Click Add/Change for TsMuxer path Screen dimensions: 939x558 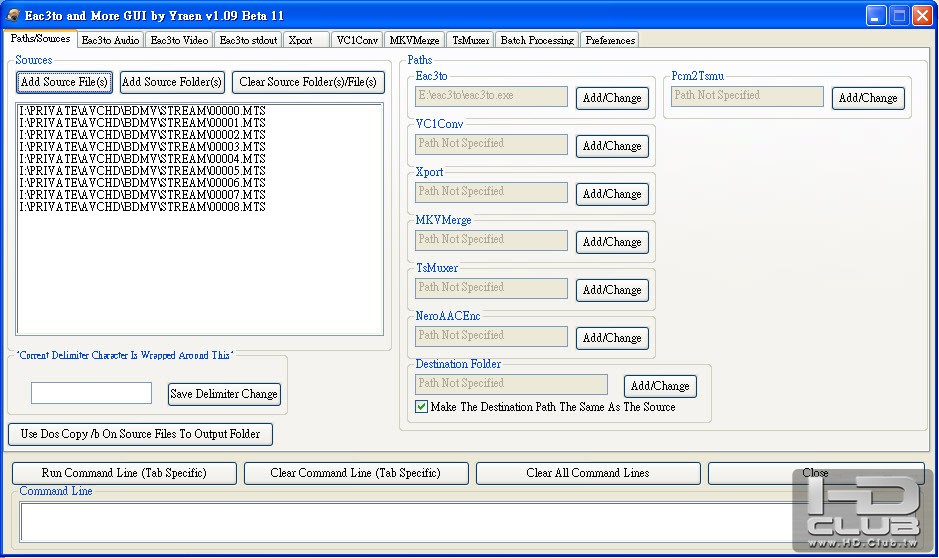point(612,290)
